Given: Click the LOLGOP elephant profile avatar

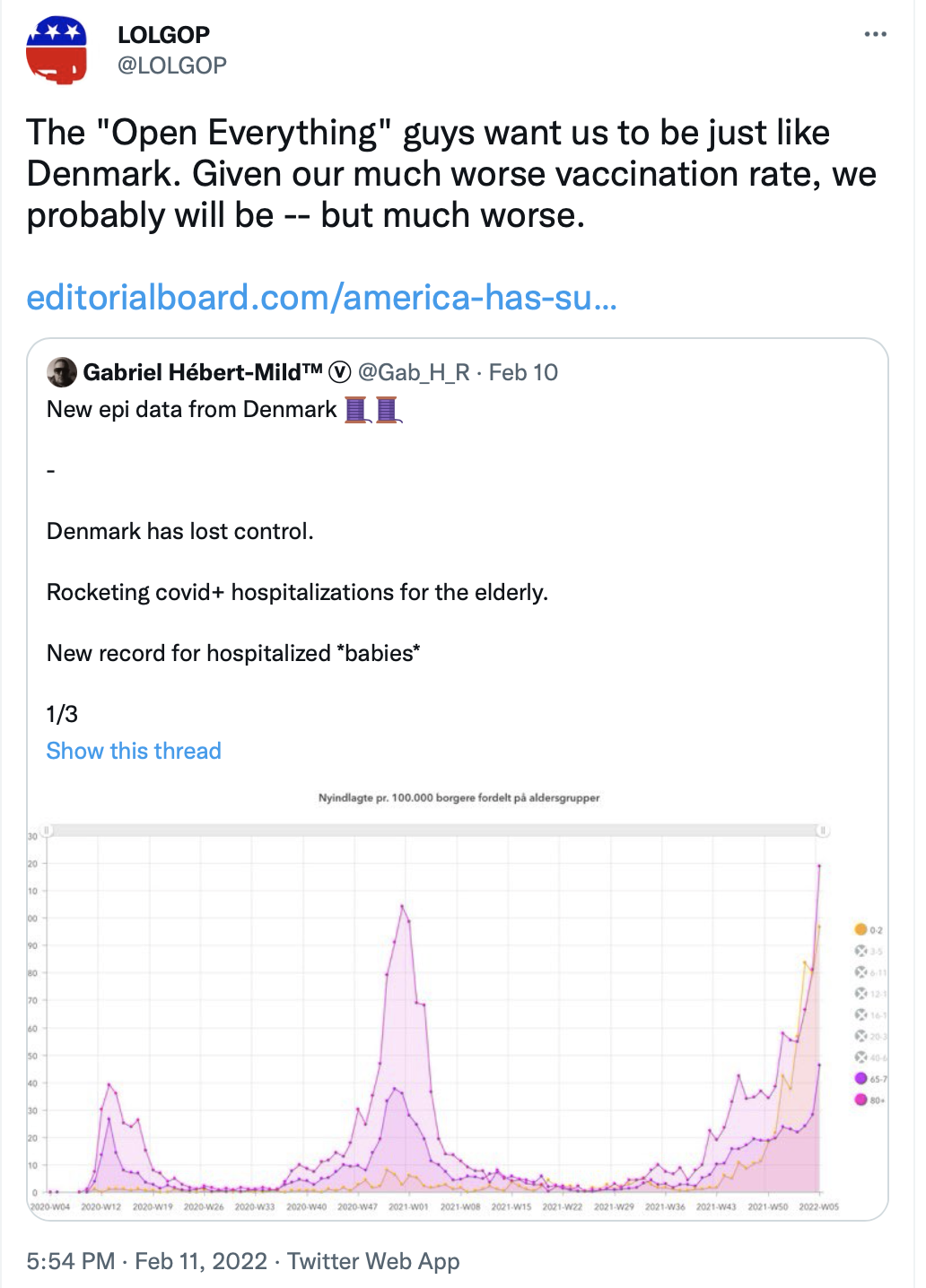Looking at the screenshot, I should point(57,50).
